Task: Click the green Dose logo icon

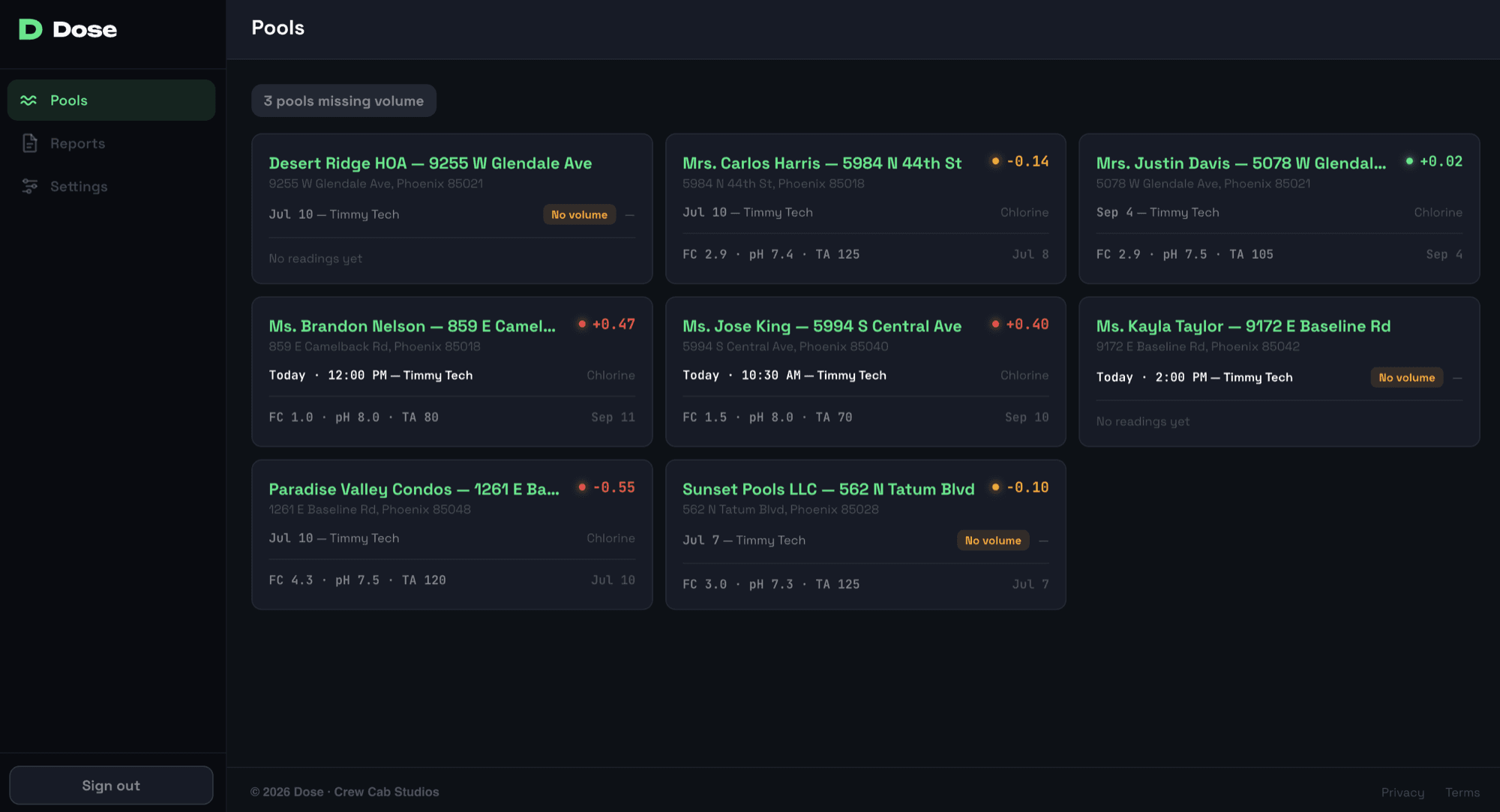Action: 30,29
